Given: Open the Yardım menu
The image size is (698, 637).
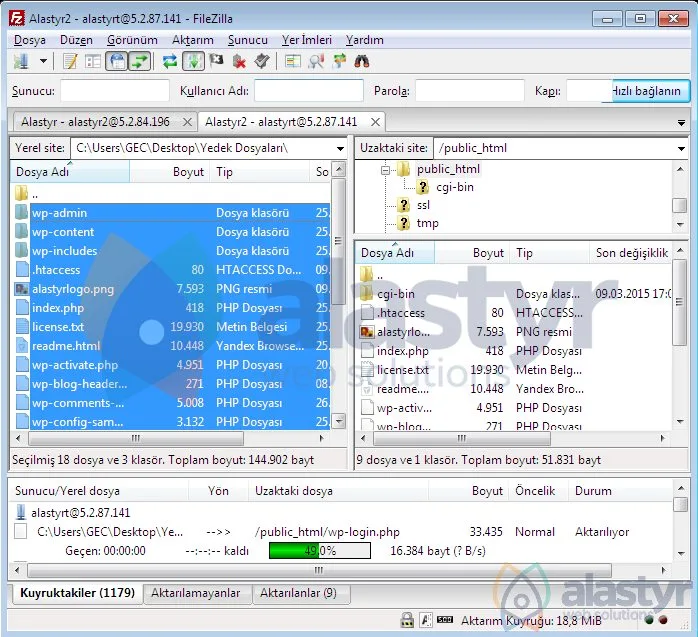Looking at the screenshot, I should [365, 40].
